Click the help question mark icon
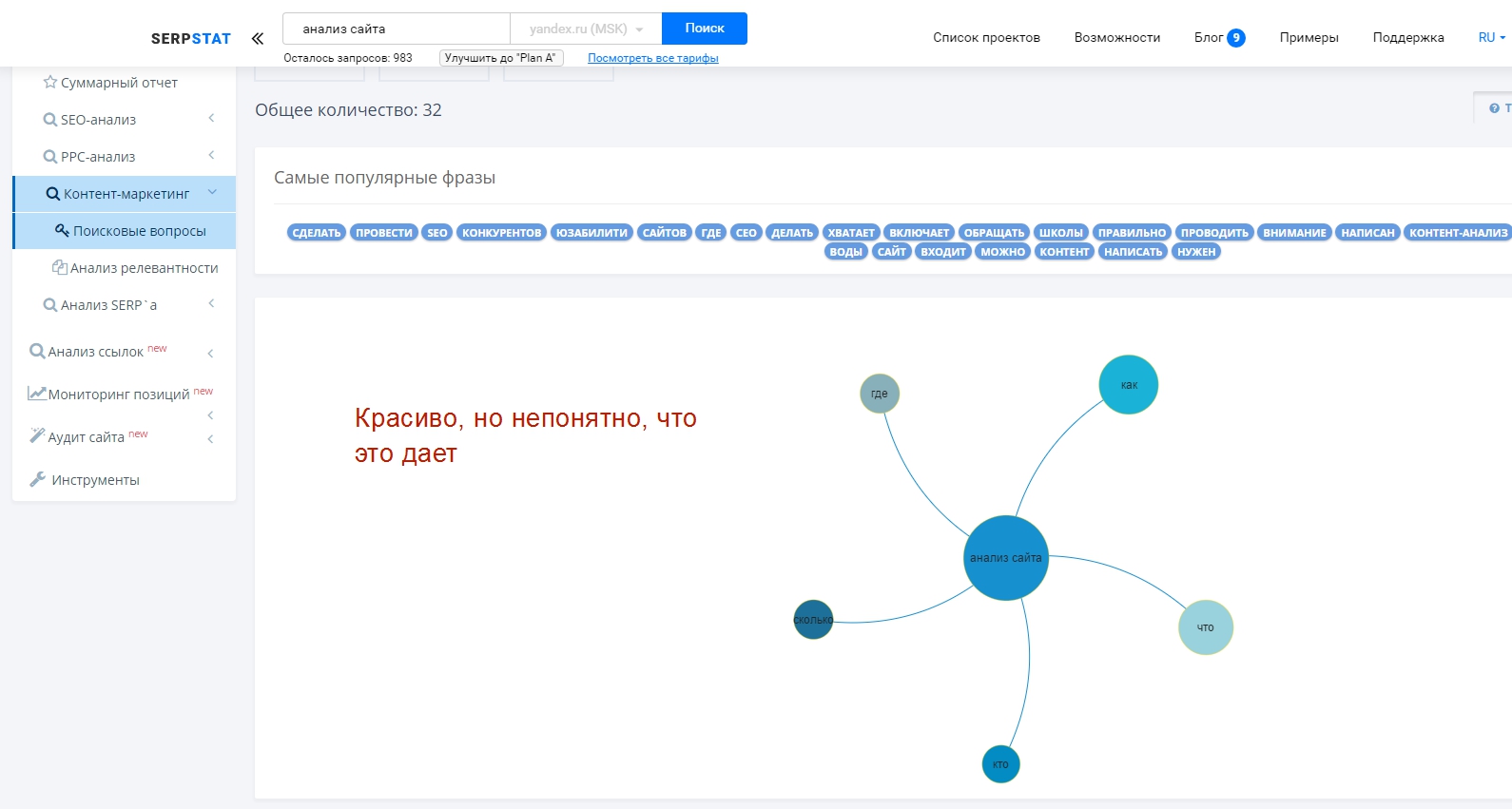 (1494, 108)
